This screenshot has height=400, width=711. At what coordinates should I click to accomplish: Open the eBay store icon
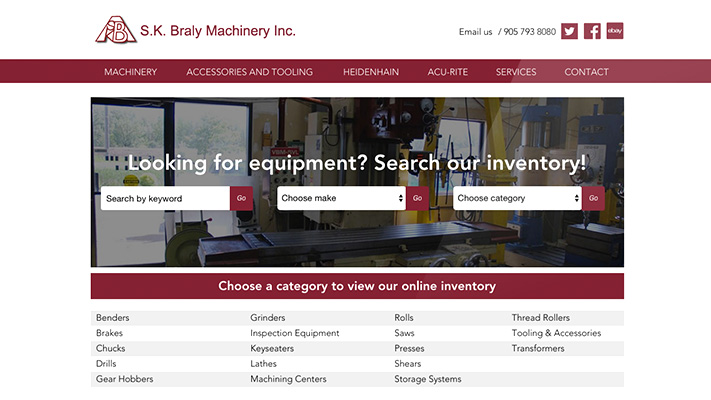(x=615, y=31)
